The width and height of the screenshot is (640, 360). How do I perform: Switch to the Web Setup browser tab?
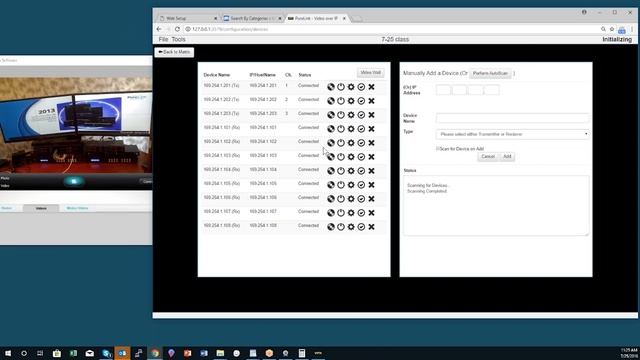(x=188, y=18)
